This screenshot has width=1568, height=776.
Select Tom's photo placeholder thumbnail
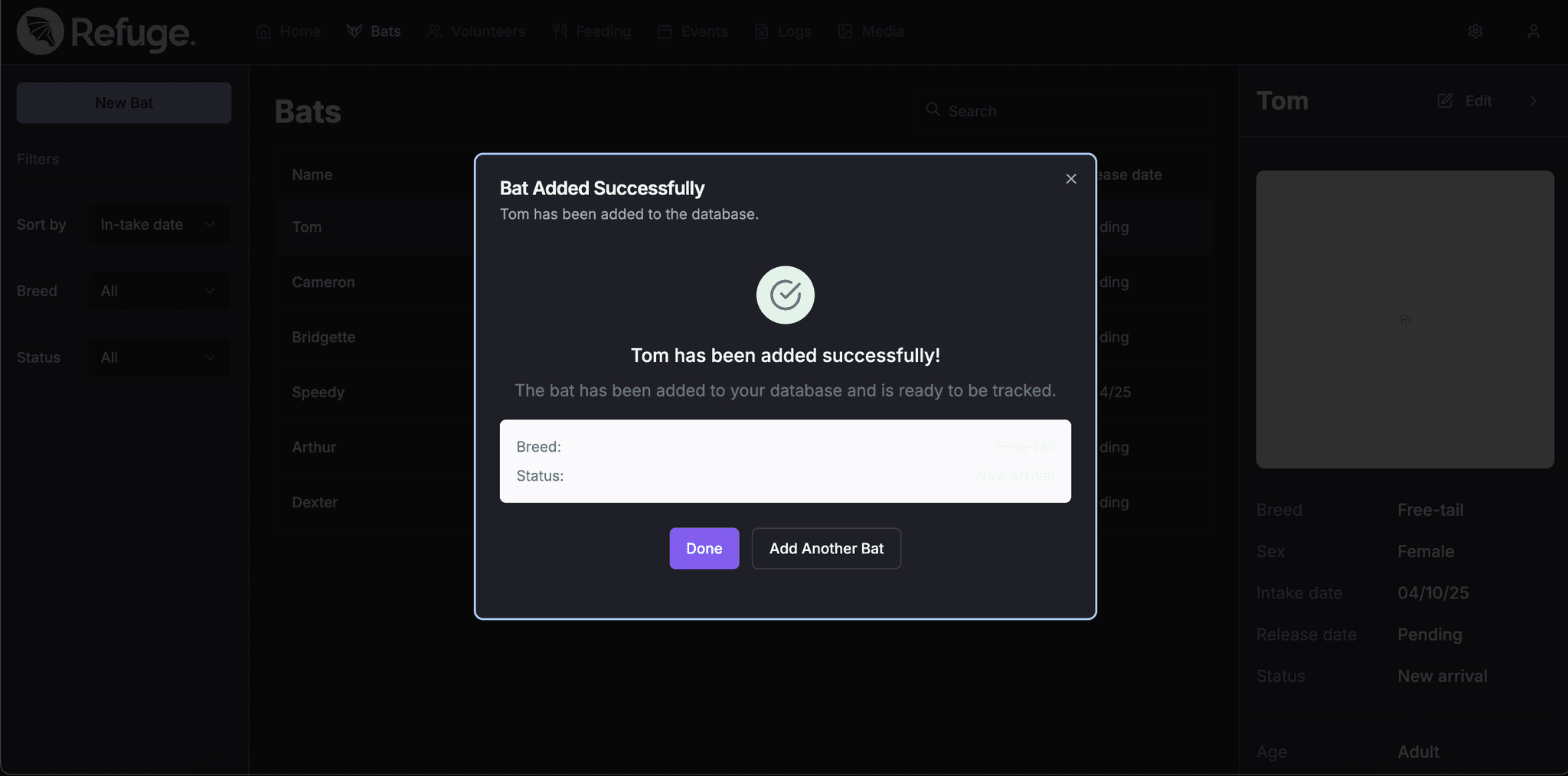tap(1405, 319)
